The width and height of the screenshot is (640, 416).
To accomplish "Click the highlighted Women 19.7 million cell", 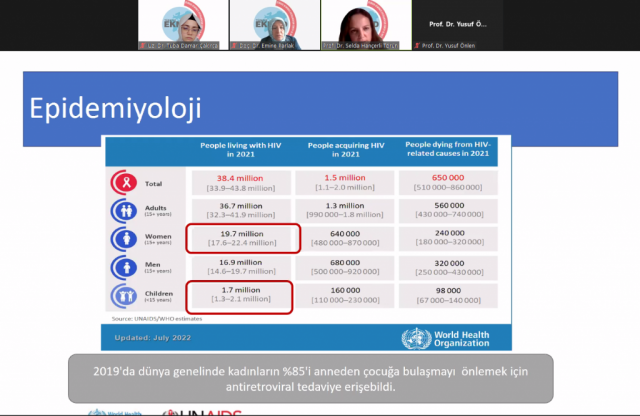I will 243,239.
